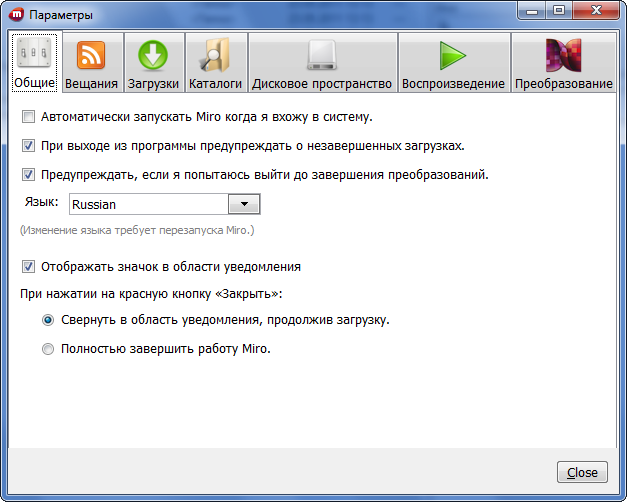Open the Воспроизведение tab with the green play icon
The height and width of the screenshot is (502, 627).
(x=453, y=62)
